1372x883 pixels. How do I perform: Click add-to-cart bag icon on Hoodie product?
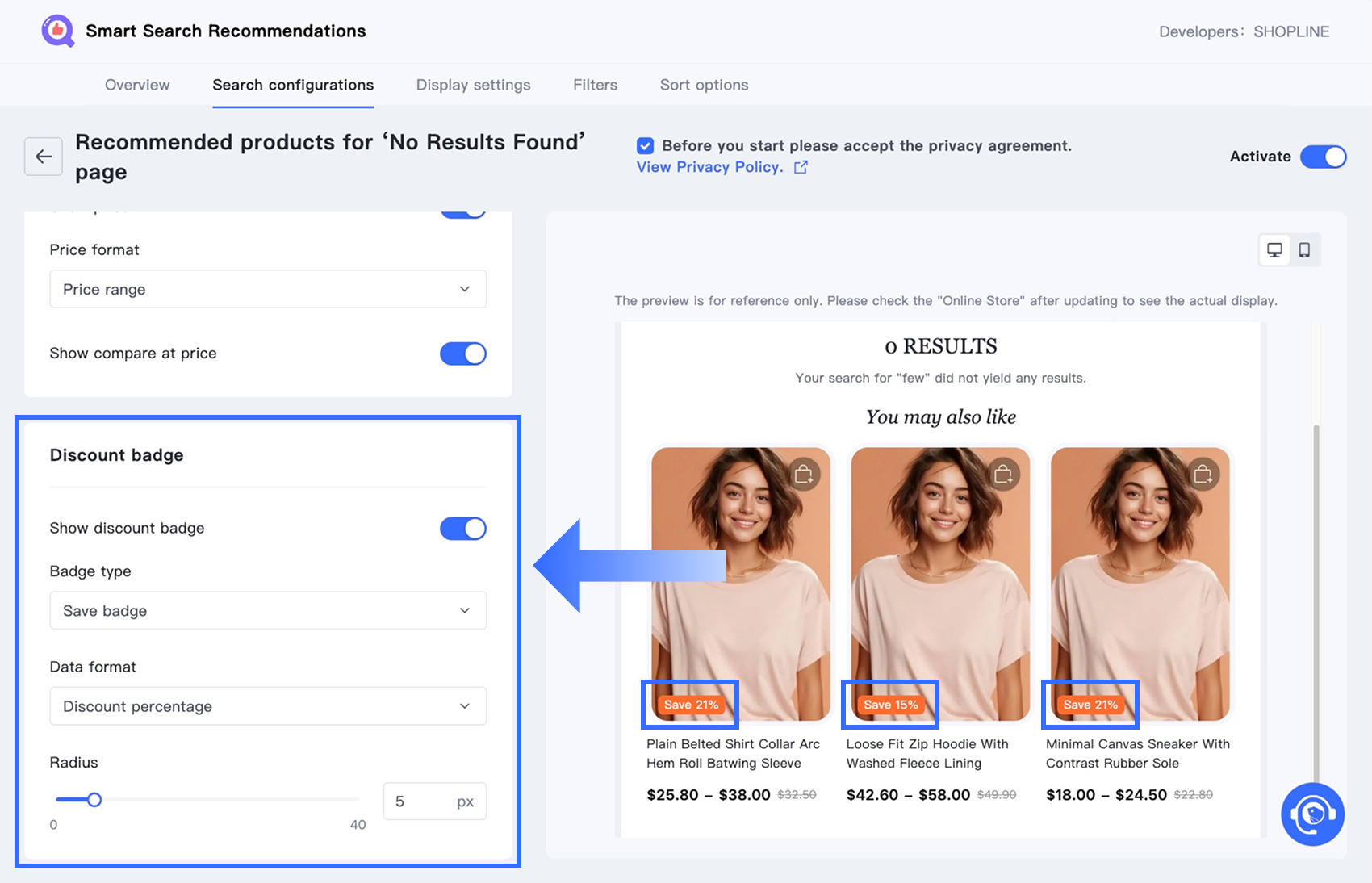coord(1003,474)
